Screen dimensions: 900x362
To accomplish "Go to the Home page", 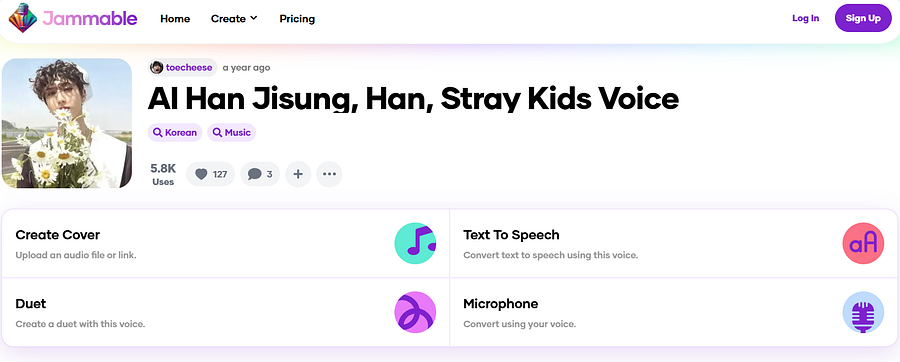I will tap(175, 19).
